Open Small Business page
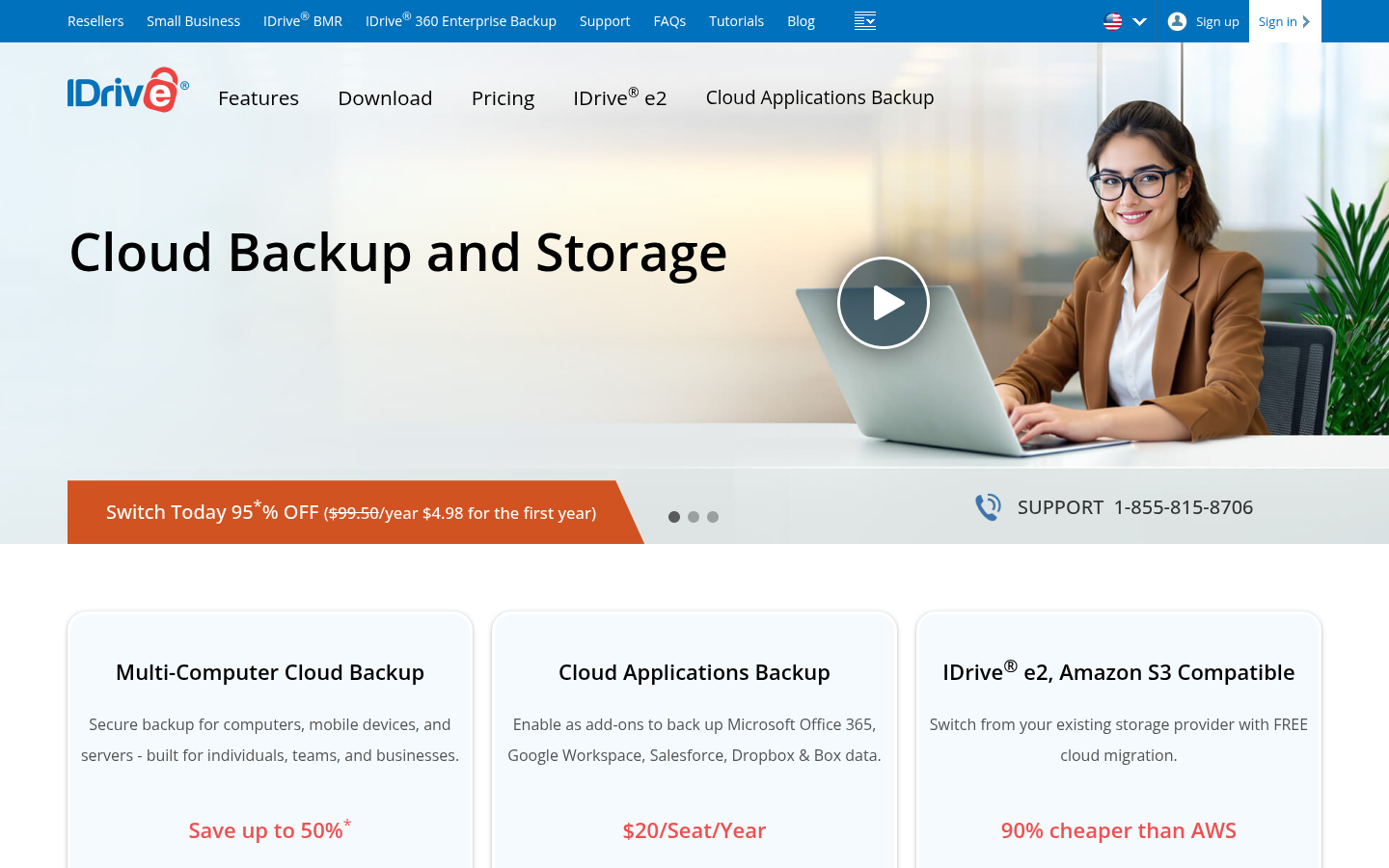 (x=193, y=21)
